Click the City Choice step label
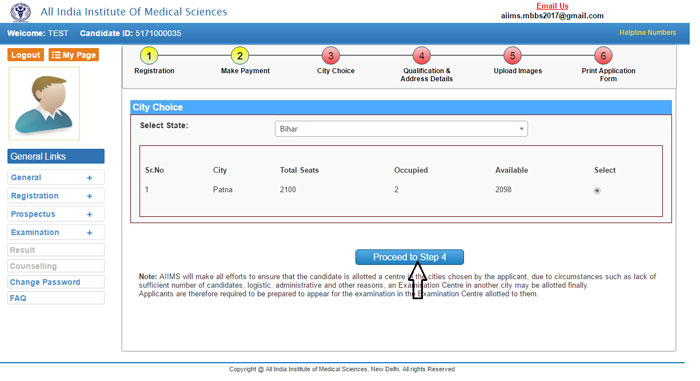700x381 pixels. pyautogui.click(x=336, y=71)
